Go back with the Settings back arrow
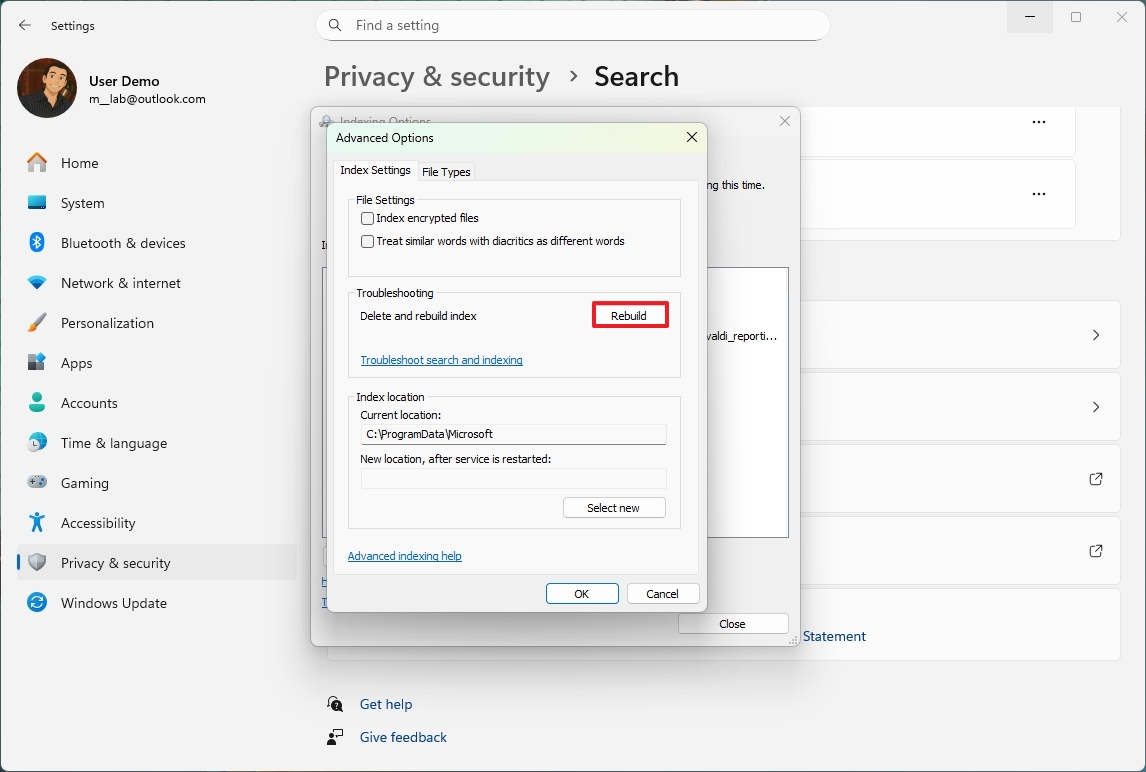This screenshot has height=772, width=1146. (25, 25)
